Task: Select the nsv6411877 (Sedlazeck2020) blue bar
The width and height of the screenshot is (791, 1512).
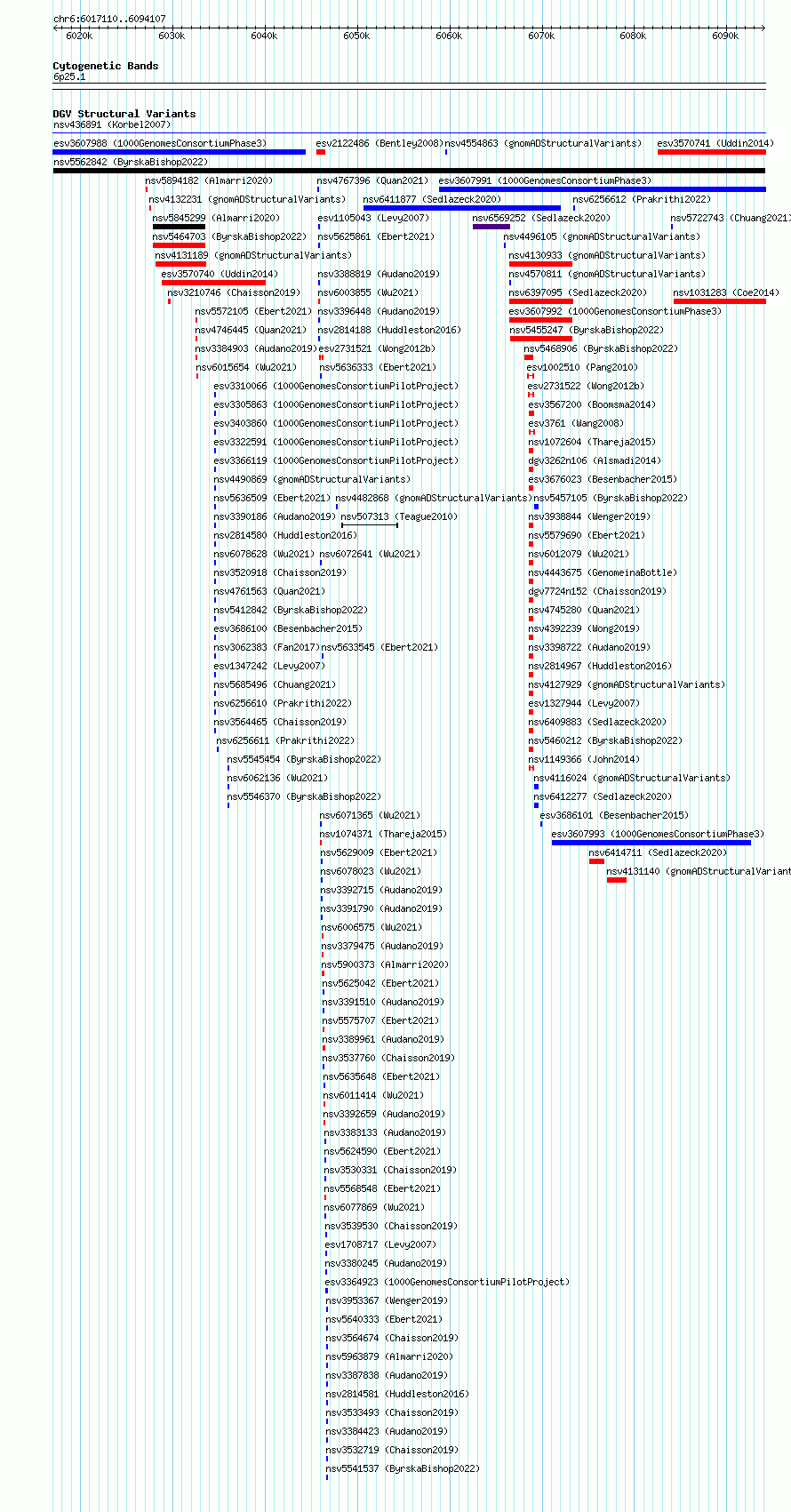Action: pos(461,208)
